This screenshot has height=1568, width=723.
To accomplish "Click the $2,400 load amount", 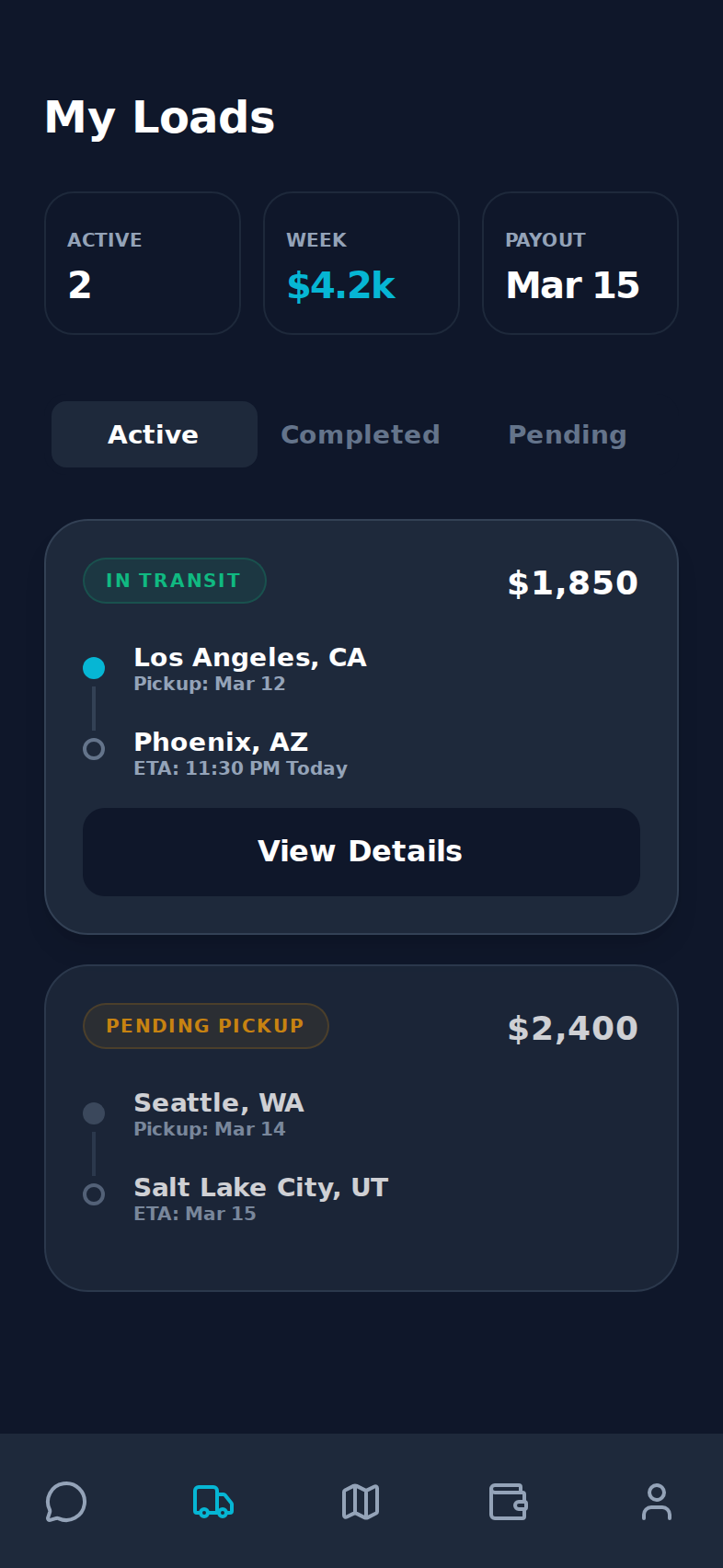I will [572, 1028].
